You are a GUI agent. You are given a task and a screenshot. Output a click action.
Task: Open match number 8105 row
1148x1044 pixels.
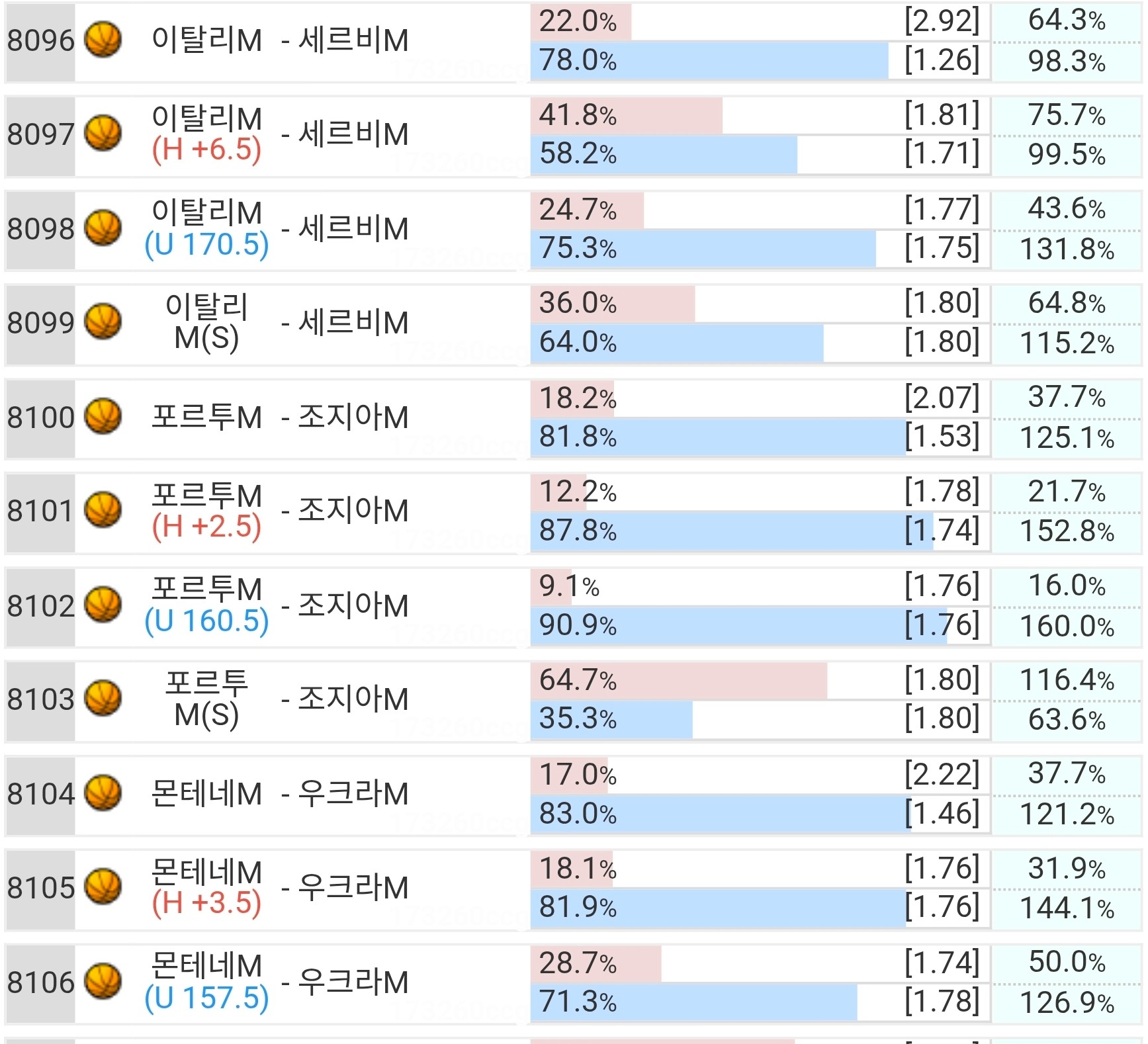[574, 887]
